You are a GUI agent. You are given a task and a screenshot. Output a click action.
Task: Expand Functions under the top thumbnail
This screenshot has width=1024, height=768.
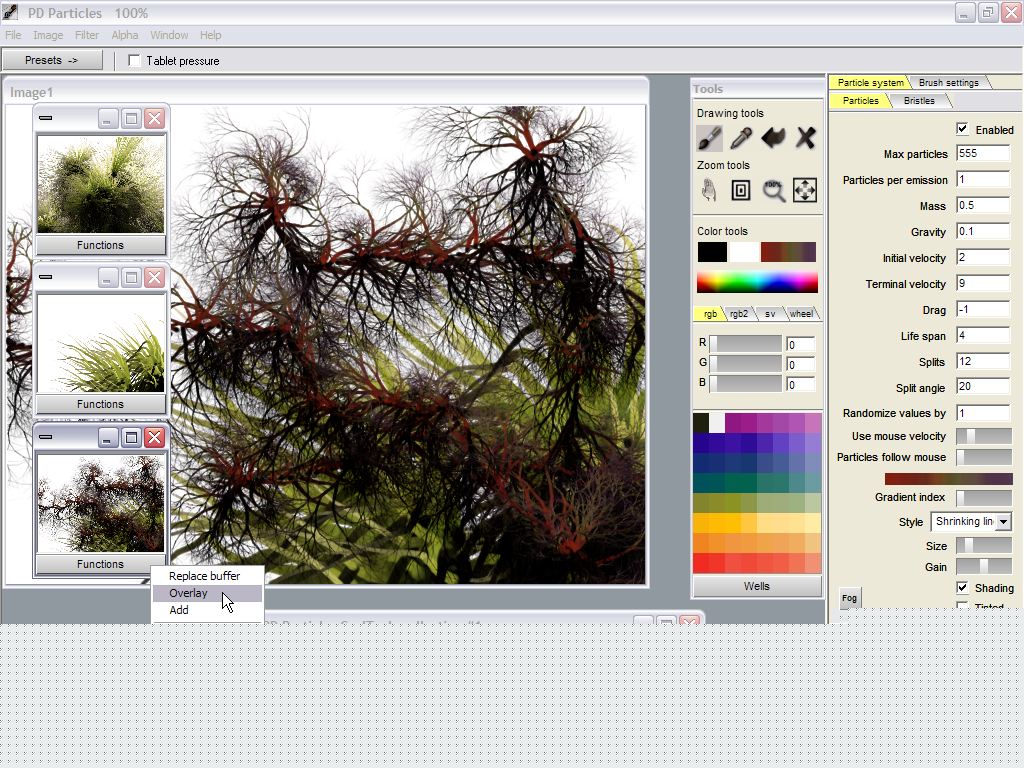[100, 245]
